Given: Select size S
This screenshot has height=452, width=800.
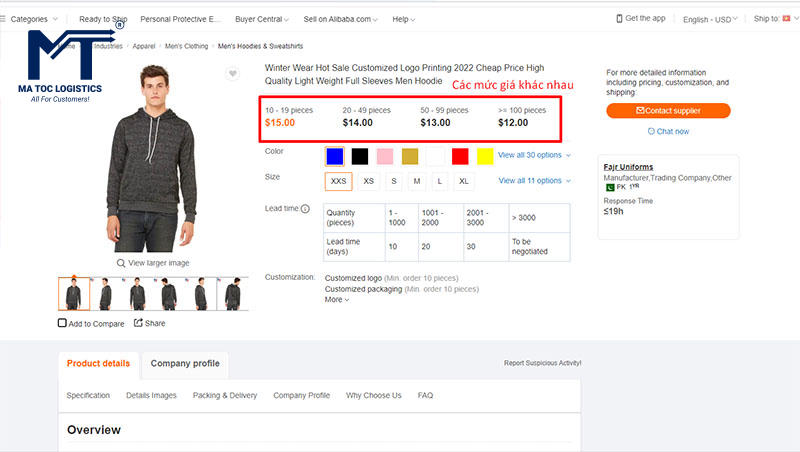Looking at the screenshot, I should tap(394, 181).
